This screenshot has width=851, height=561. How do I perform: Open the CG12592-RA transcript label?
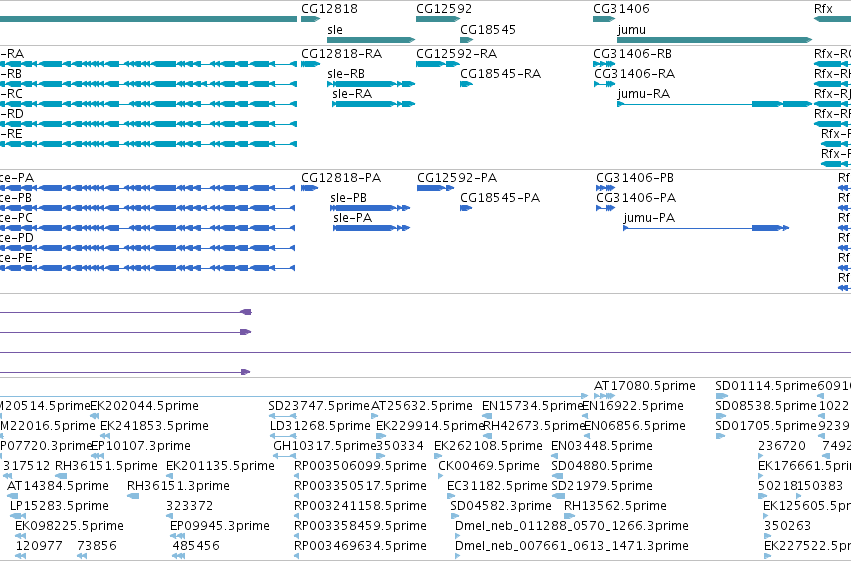456,54
